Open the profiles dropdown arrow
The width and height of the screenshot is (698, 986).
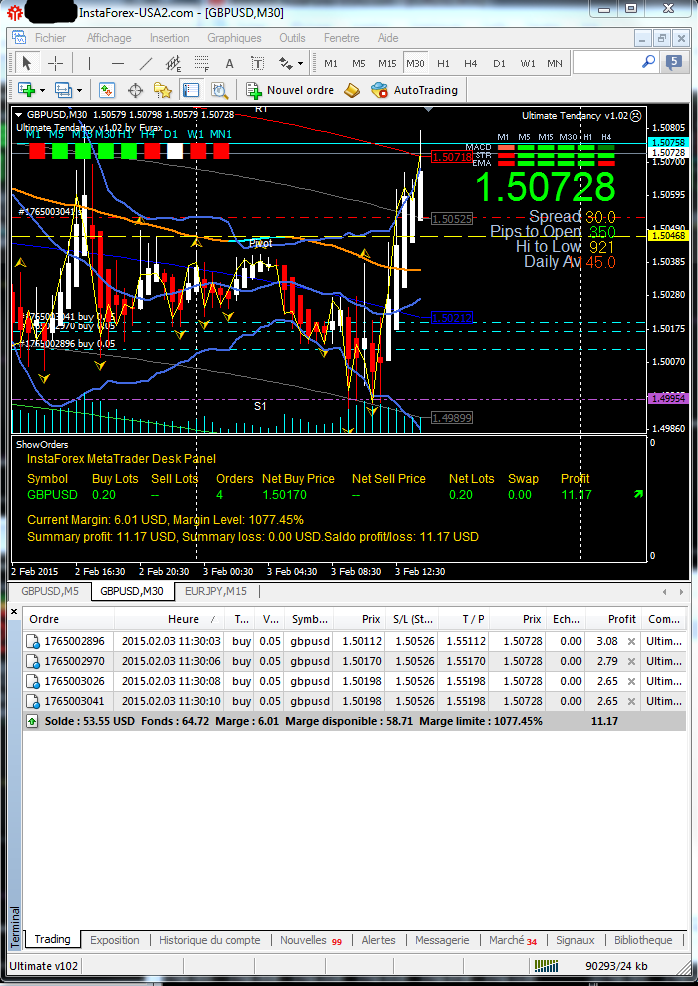click(80, 91)
